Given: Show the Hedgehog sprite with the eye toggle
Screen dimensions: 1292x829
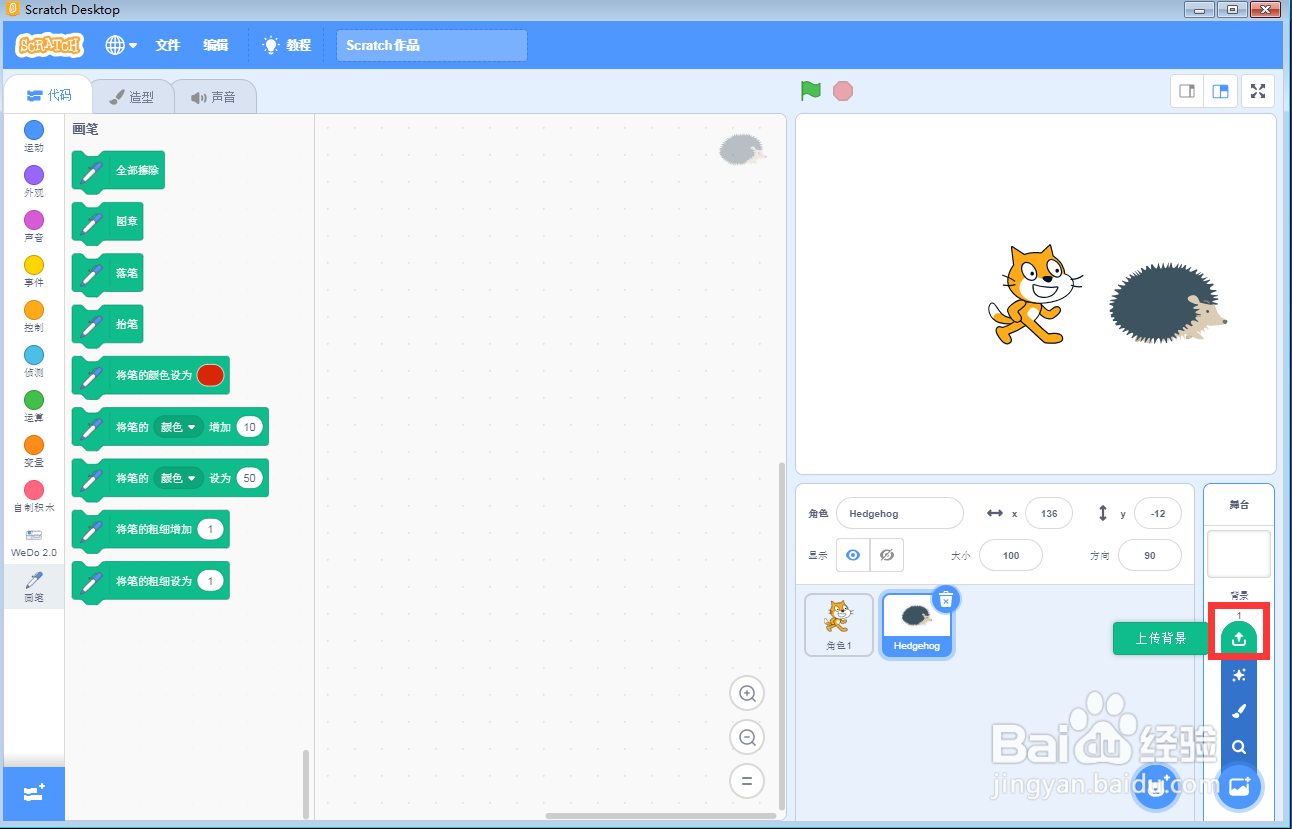Looking at the screenshot, I should 852,554.
